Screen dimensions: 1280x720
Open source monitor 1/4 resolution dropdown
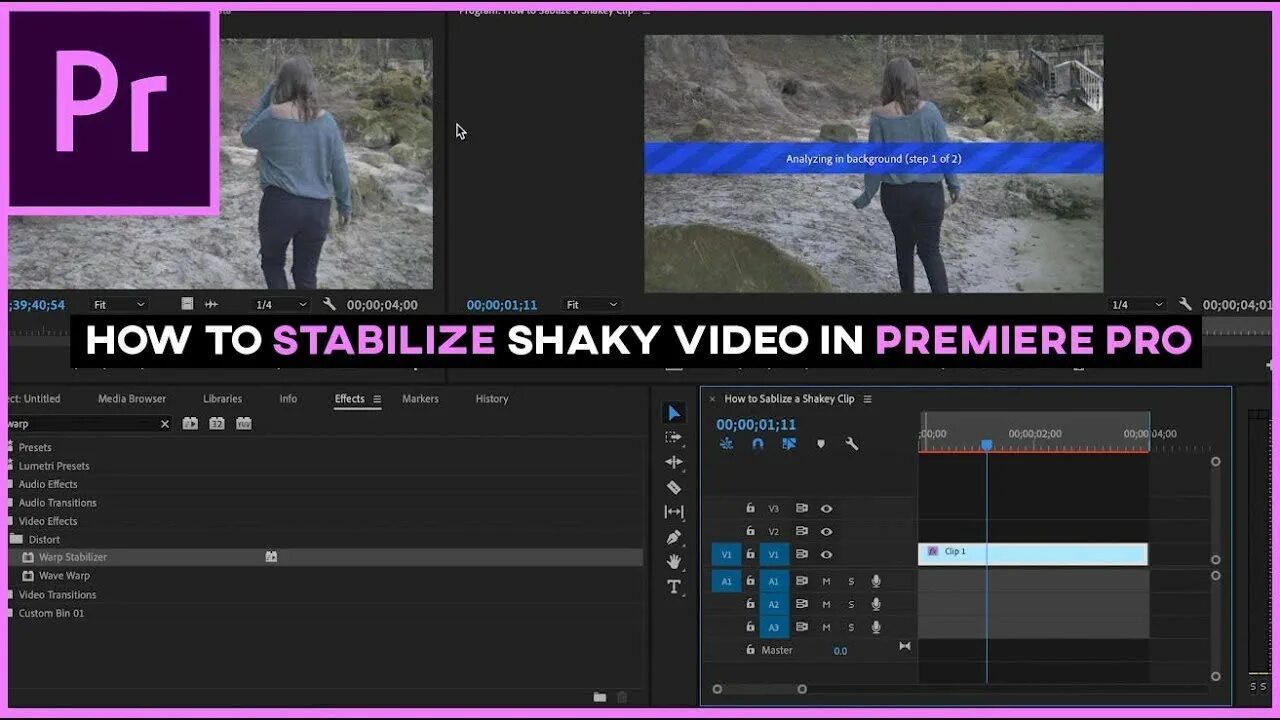280,305
